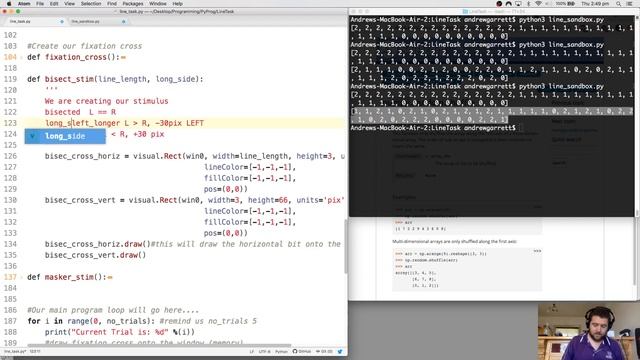Click the editor vertical scrollbar
The image size is (640, 360).
point(346,247)
